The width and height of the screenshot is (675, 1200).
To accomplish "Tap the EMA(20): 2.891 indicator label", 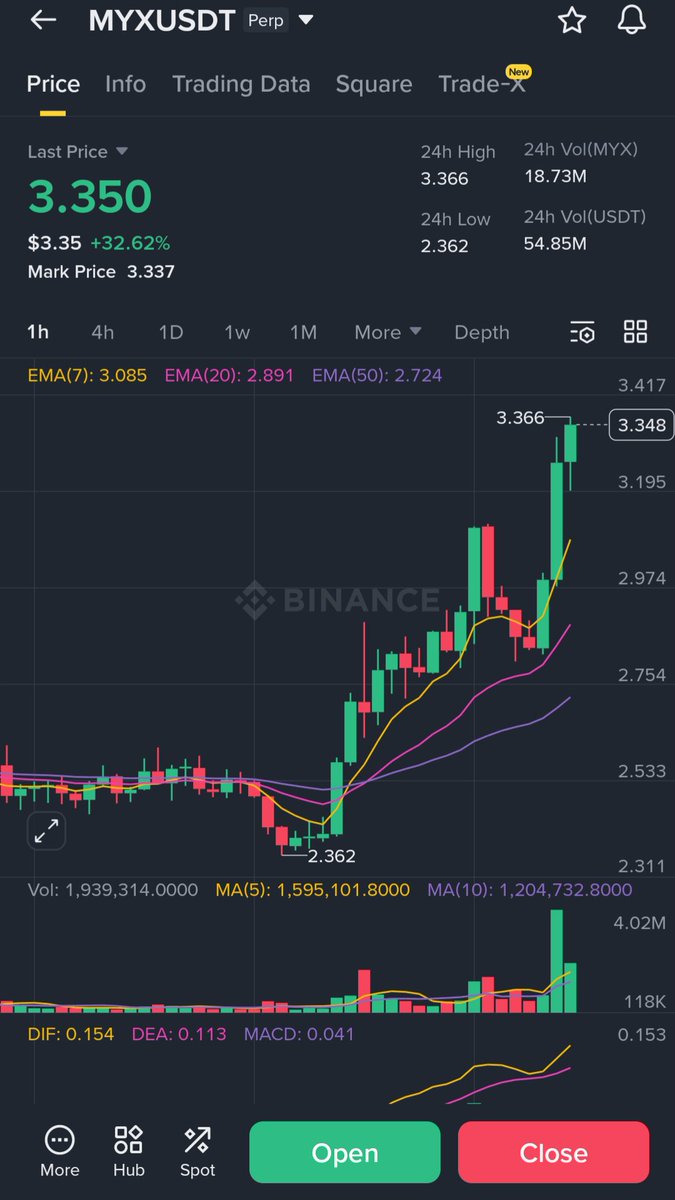I will click(229, 376).
